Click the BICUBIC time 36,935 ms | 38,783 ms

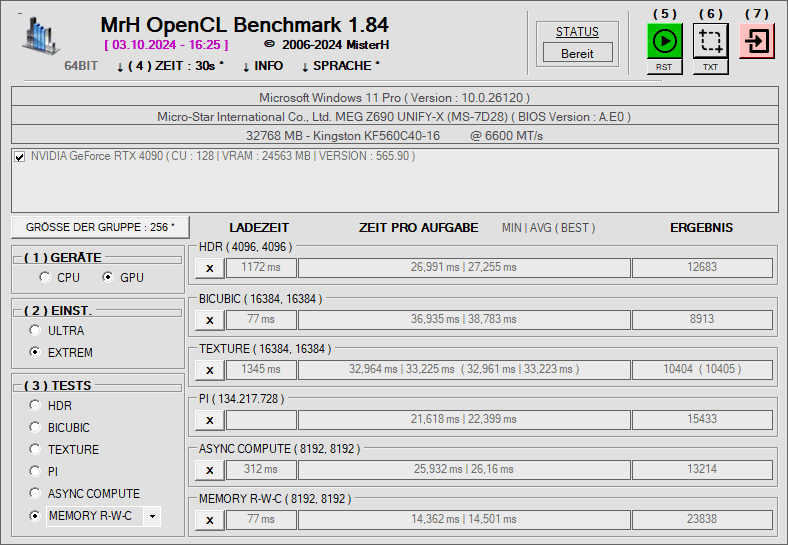coord(464,319)
